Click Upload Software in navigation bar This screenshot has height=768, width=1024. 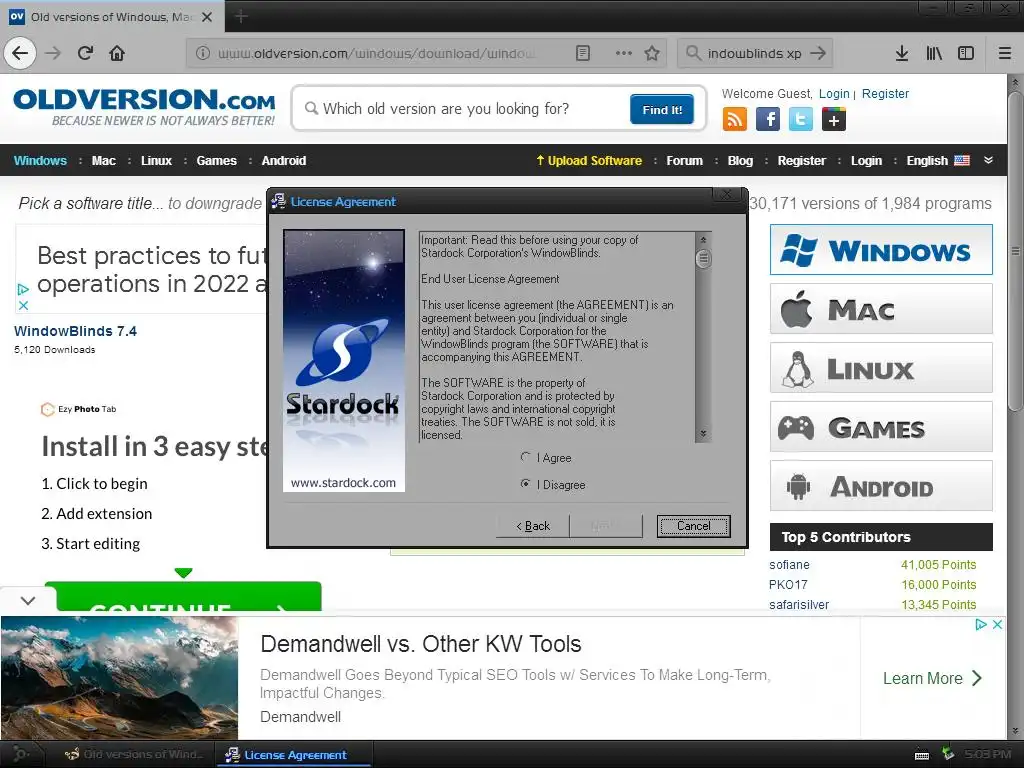[x=589, y=161]
